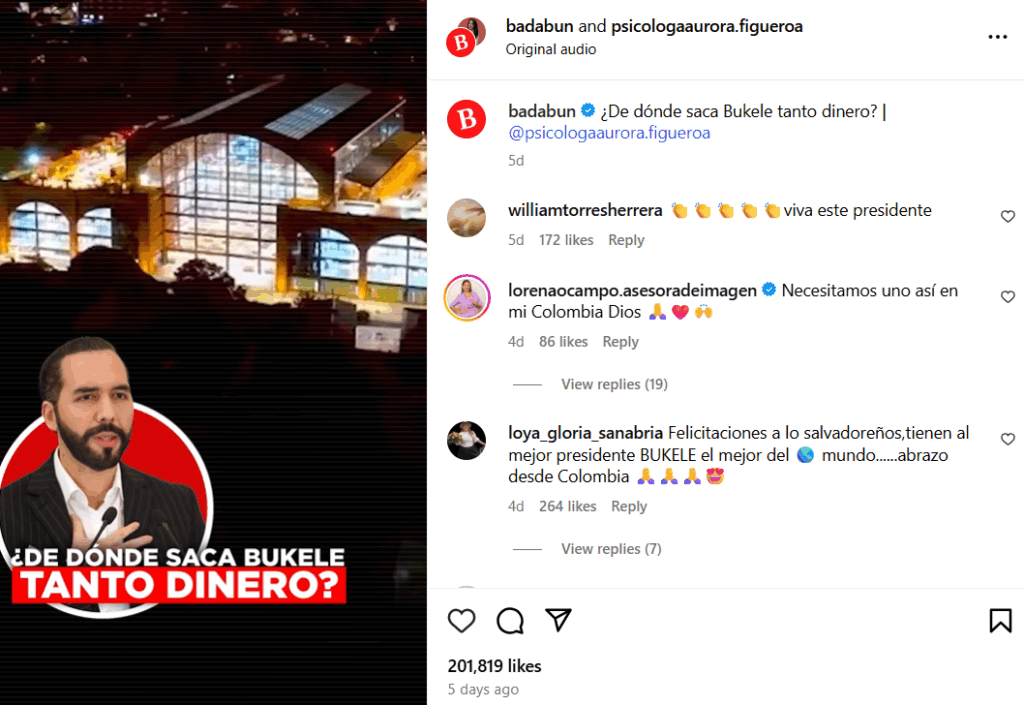Reply to loya_gloria_sanabria's comment
The image size is (1024, 705).
[629, 507]
